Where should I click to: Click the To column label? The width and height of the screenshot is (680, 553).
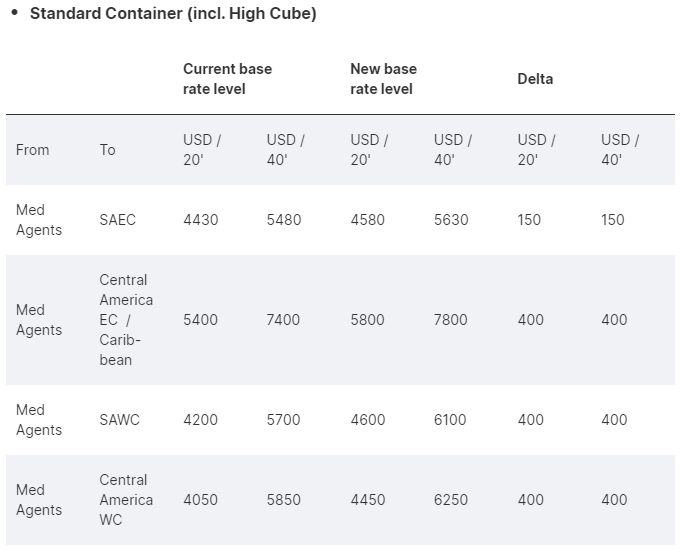(x=107, y=150)
